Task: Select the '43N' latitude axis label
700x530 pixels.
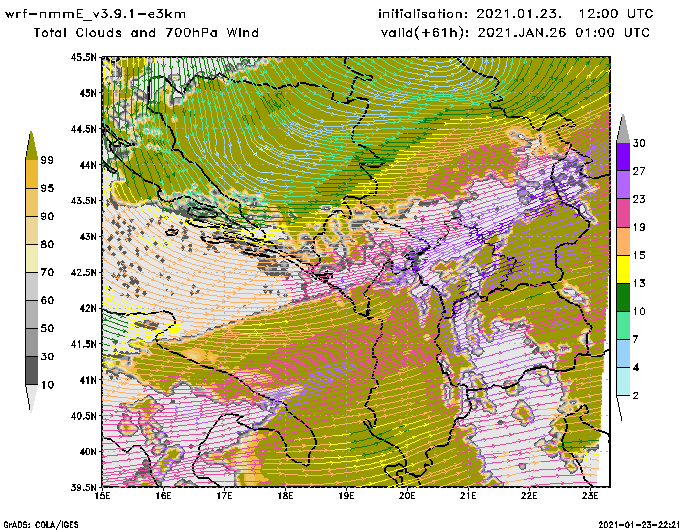Action: (88, 236)
